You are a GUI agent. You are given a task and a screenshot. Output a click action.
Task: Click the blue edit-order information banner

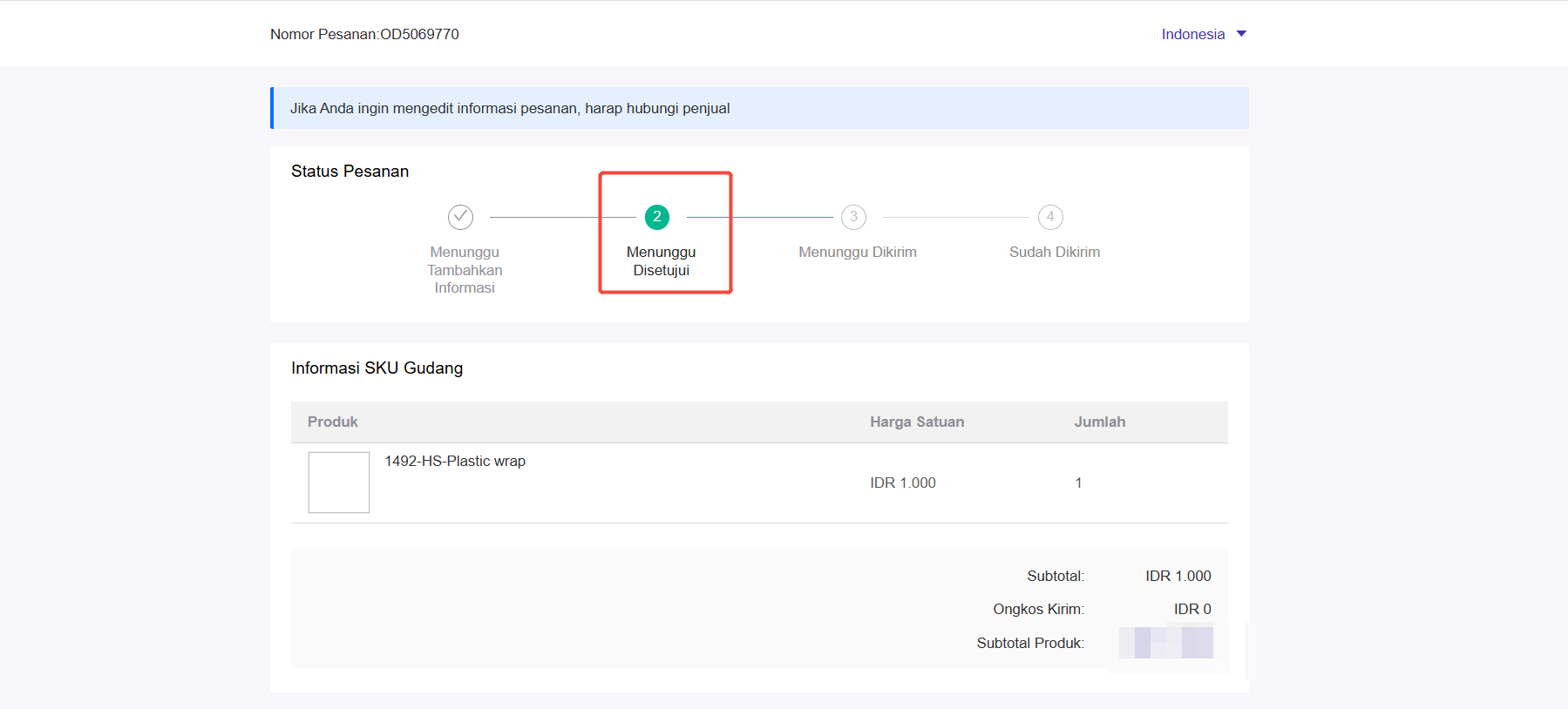[759, 108]
